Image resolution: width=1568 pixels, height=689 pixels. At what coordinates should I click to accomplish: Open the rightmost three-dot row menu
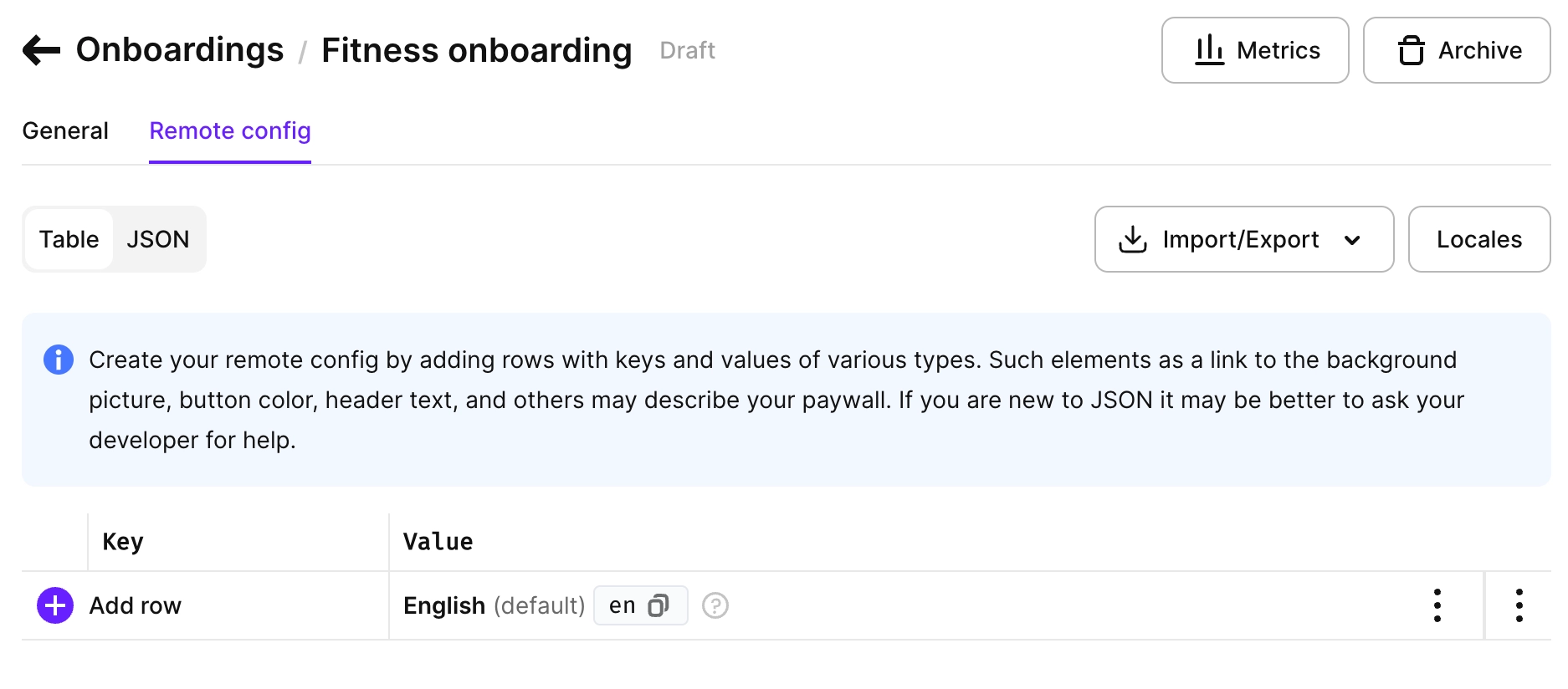click(1519, 605)
